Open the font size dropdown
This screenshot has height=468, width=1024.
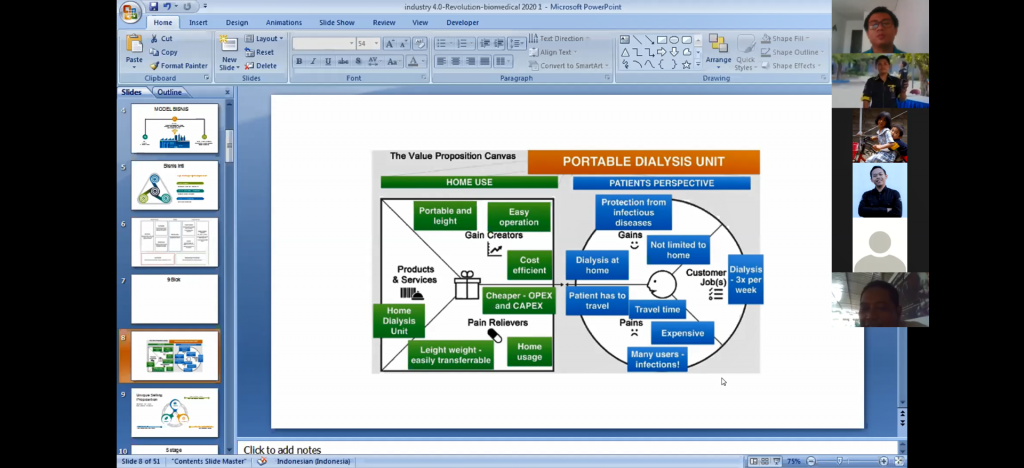tap(376, 44)
